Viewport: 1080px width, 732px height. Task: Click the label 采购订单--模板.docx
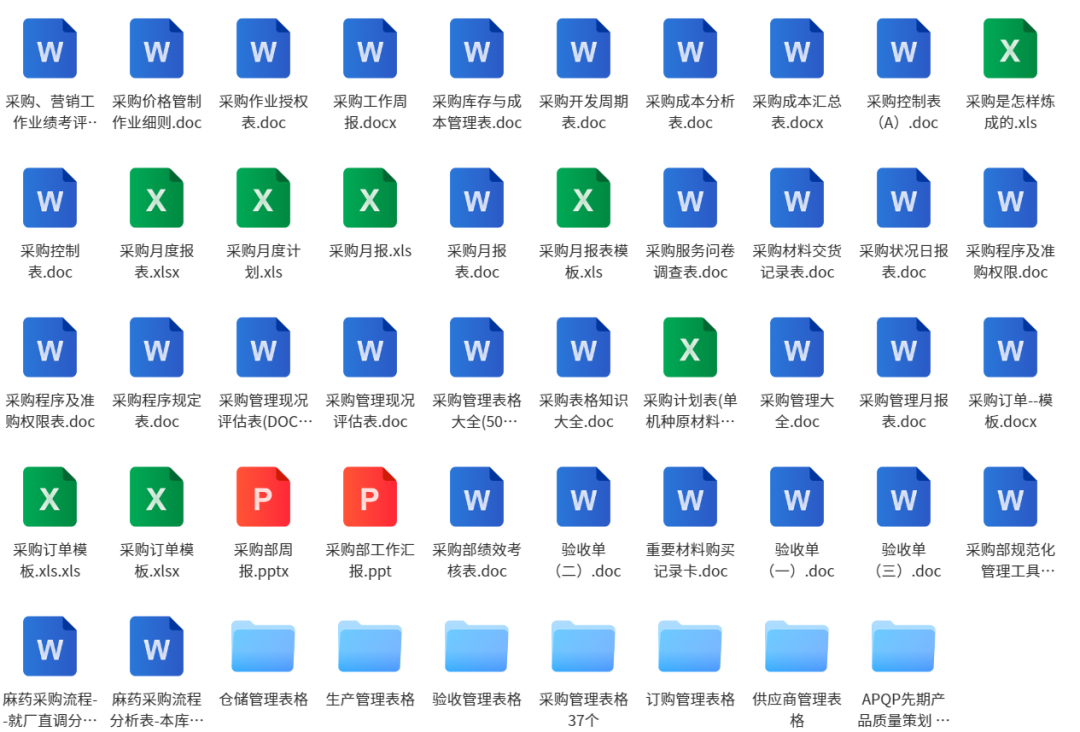(x=1010, y=410)
